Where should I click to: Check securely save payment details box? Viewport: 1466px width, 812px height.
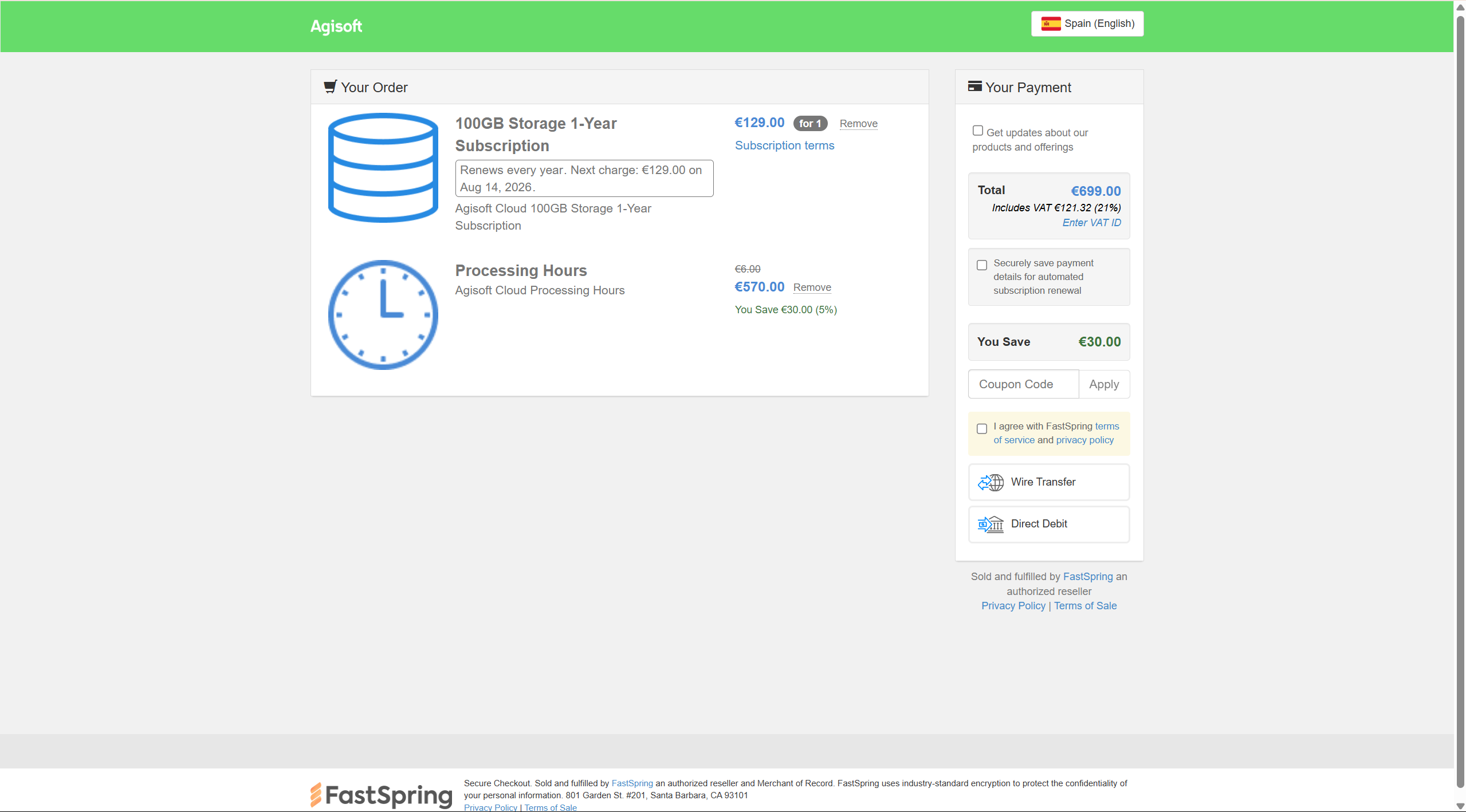(981, 265)
